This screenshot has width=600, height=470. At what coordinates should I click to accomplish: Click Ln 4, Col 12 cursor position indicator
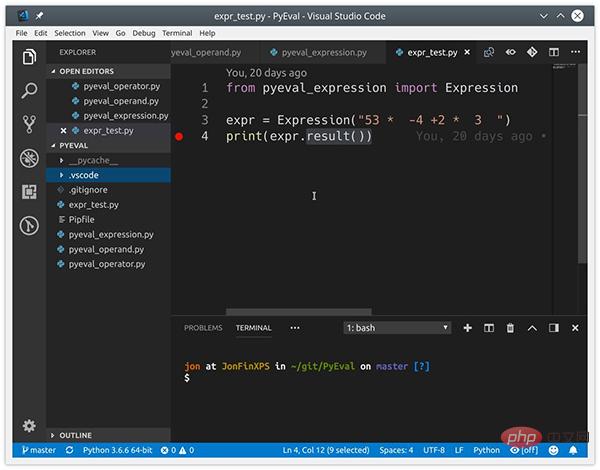[326, 450]
